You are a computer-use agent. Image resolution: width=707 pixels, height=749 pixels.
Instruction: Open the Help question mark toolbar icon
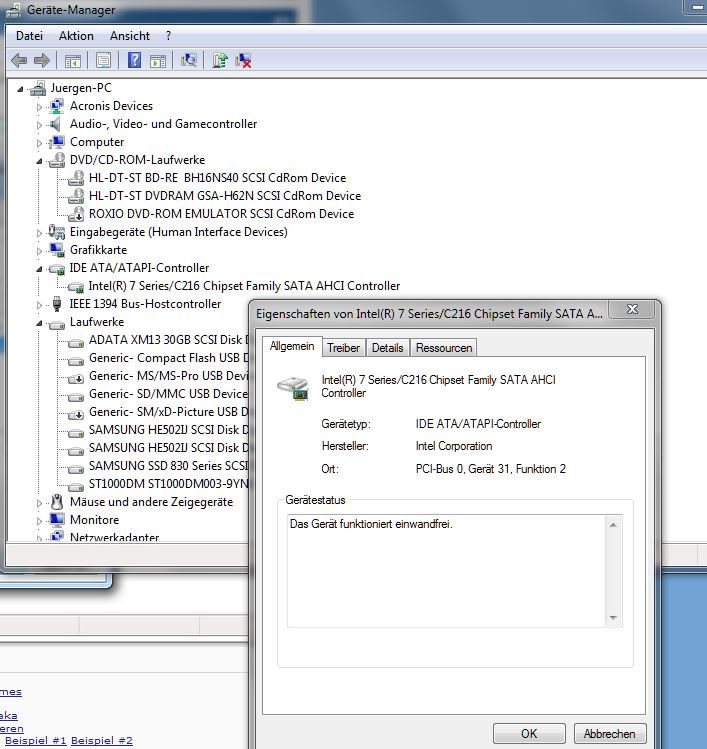(135, 60)
